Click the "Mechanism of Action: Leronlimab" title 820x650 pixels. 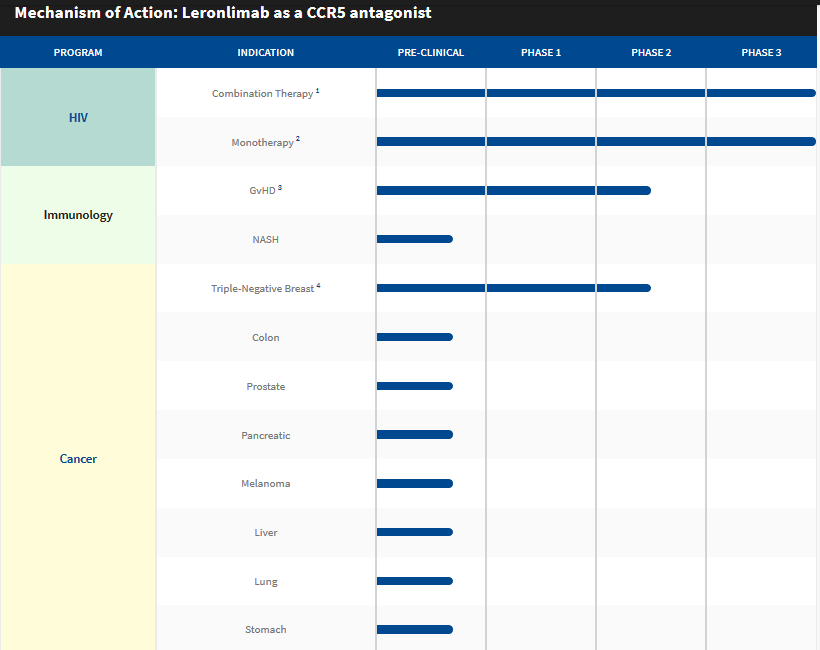[x=223, y=13]
